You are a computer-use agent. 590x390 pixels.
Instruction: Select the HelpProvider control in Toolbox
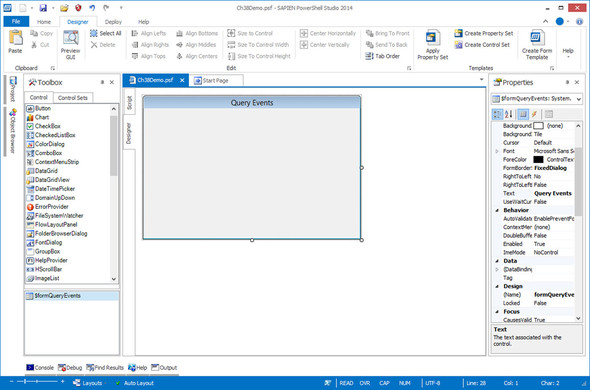coord(47,261)
